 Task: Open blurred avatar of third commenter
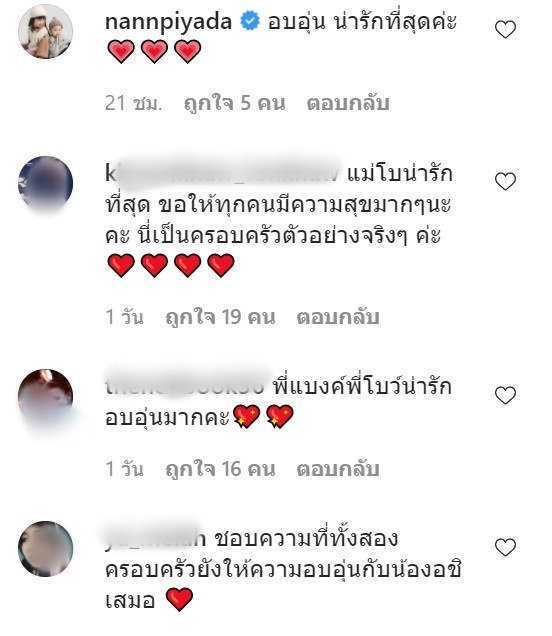click(x=45, y=396)
